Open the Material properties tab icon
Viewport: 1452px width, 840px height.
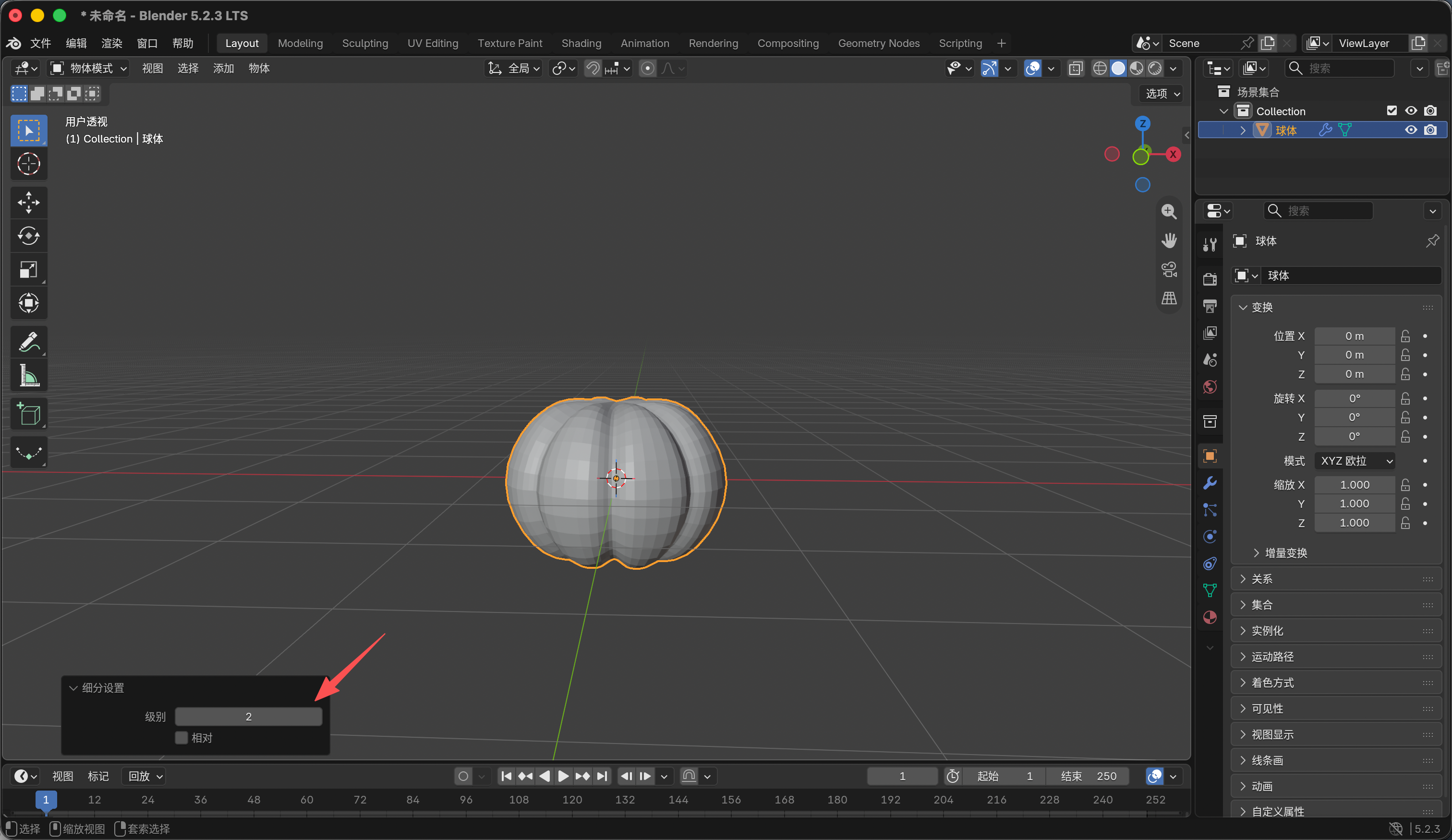(1210, 617)
